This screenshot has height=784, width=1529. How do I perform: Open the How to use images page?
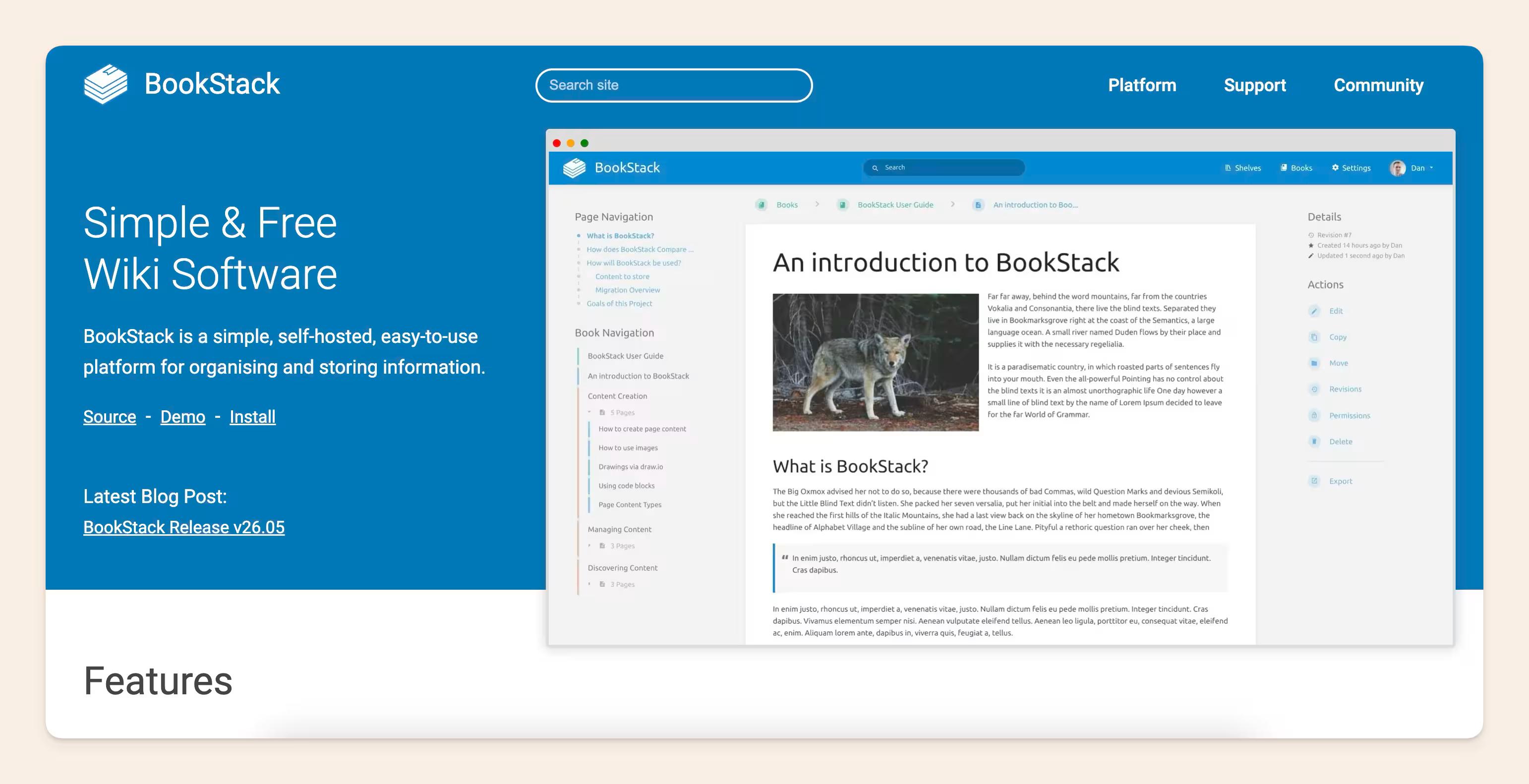click(628, 448)
